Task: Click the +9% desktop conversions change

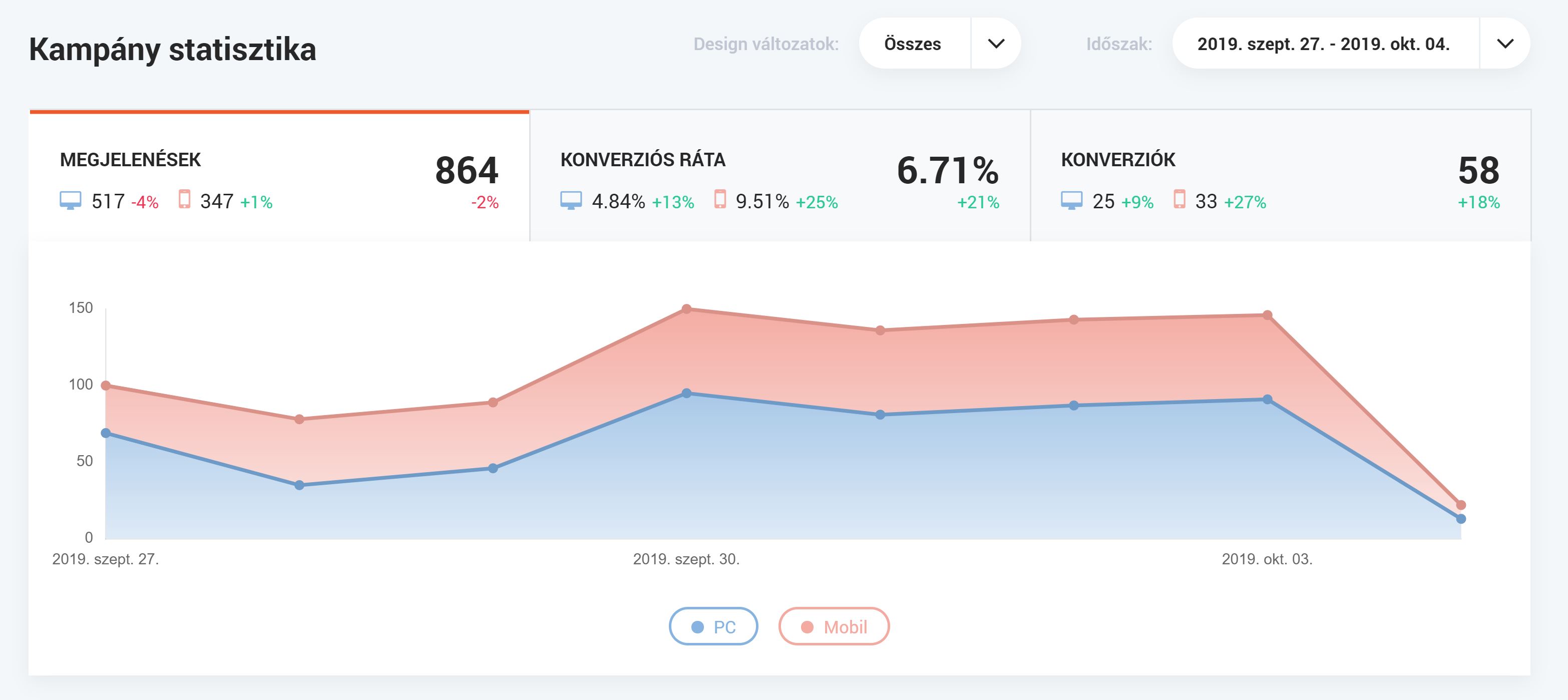Action: pyautogui.click(x=1137, y=202)
